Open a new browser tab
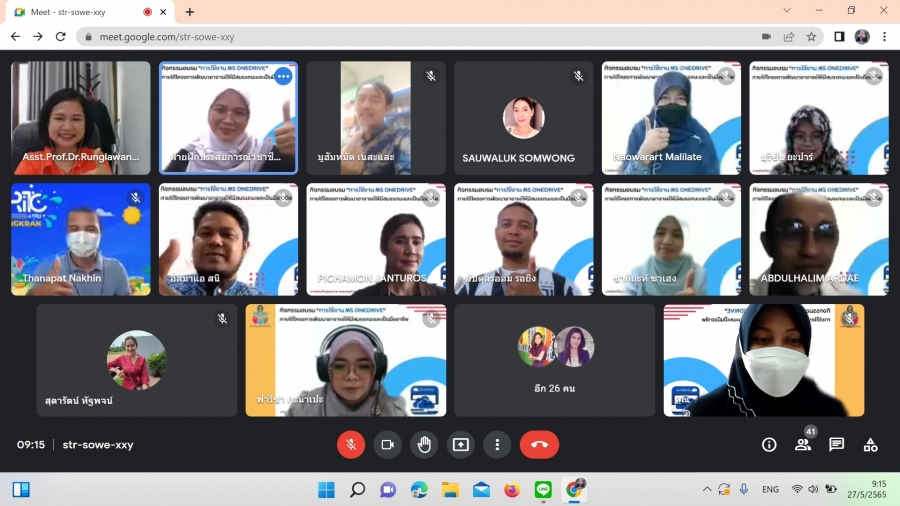The width and height of the screenshot is (900, 506). pyautogui.click(x=190, y=12)
